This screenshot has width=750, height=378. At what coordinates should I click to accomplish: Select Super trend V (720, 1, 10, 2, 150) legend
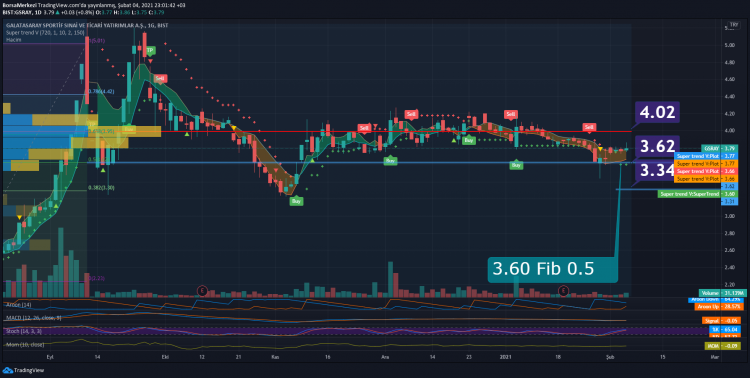point(45,33)
